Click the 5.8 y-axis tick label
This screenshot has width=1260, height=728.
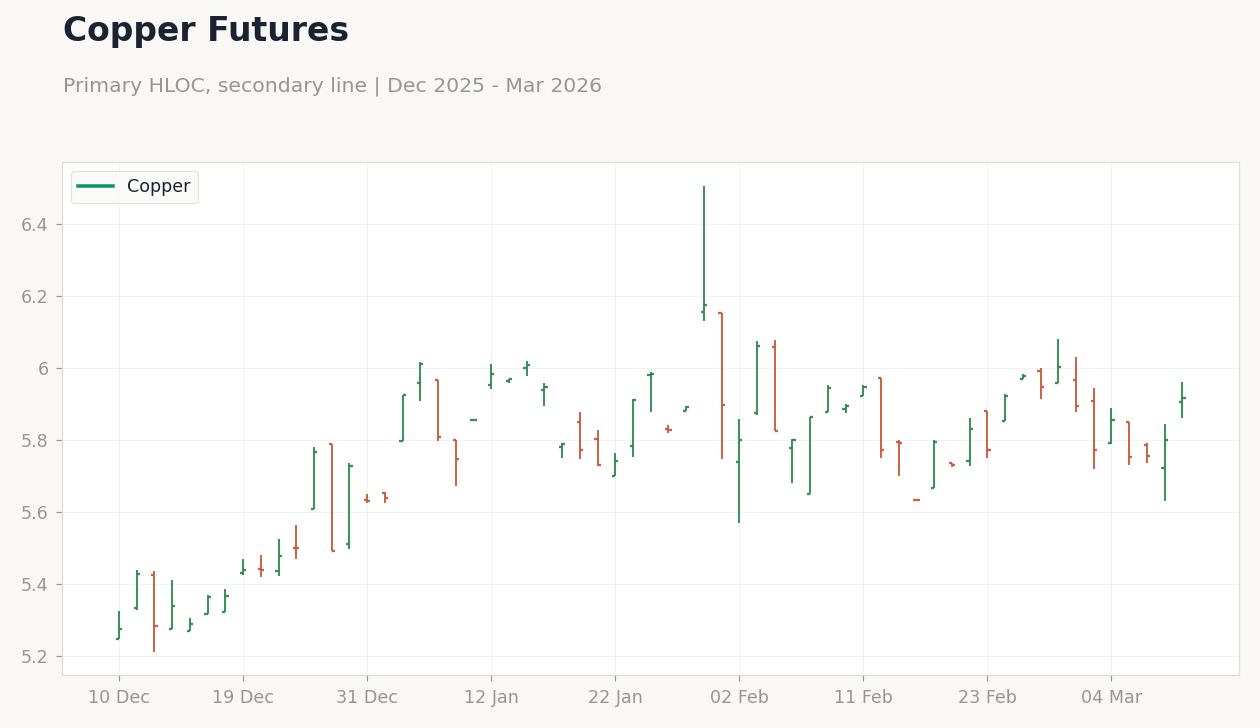[x=35, y=441]
